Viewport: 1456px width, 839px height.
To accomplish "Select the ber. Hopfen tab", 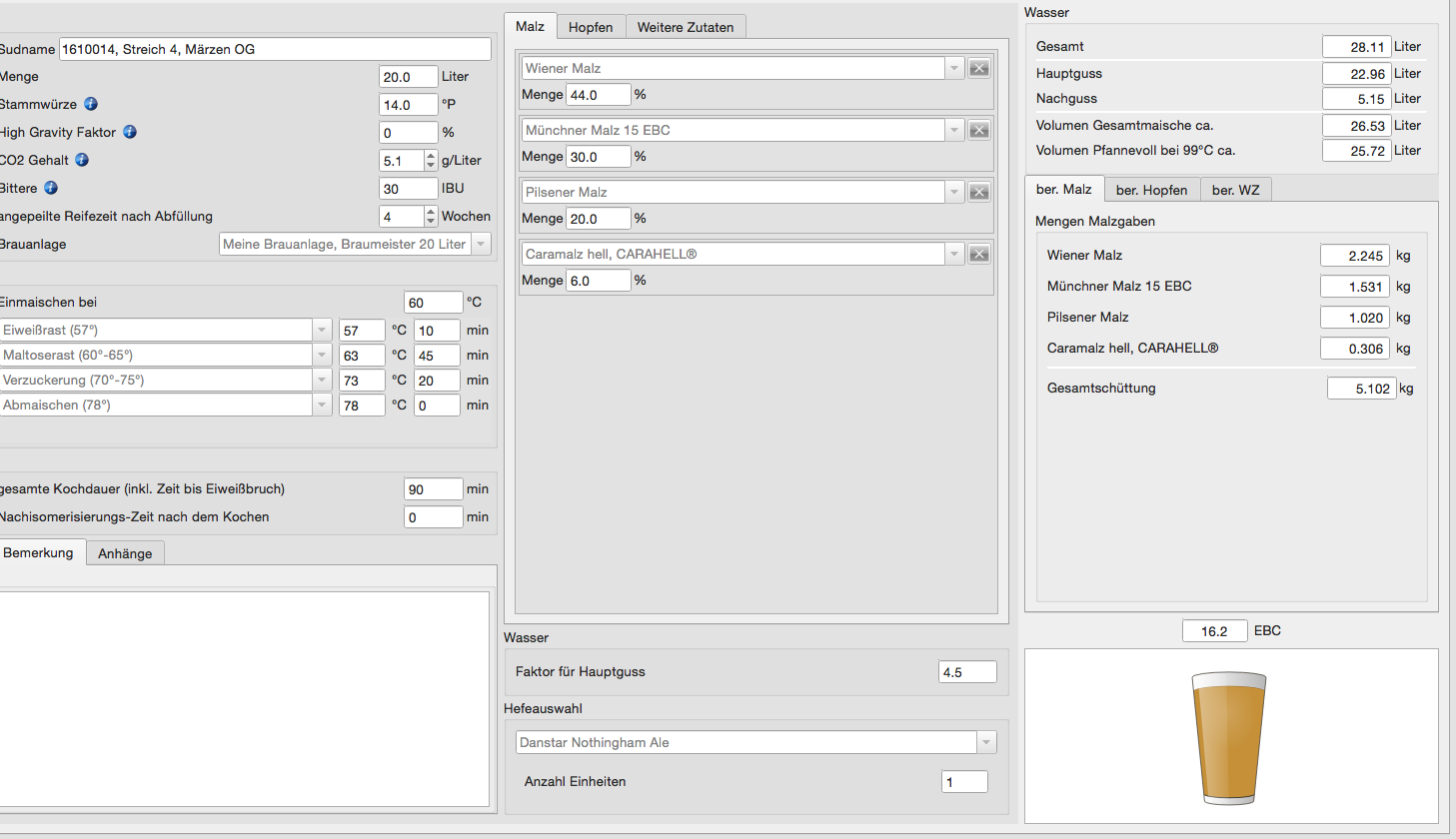I will pos(1151,190).
